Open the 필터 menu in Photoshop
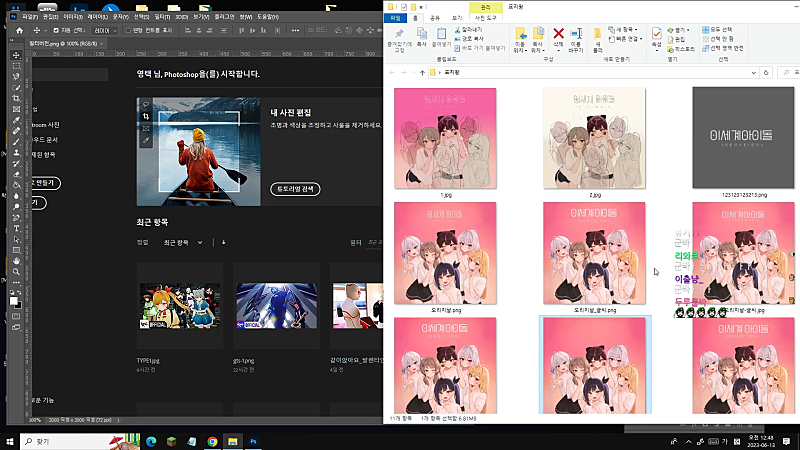 pyautogui.click(x=163, y=16)
